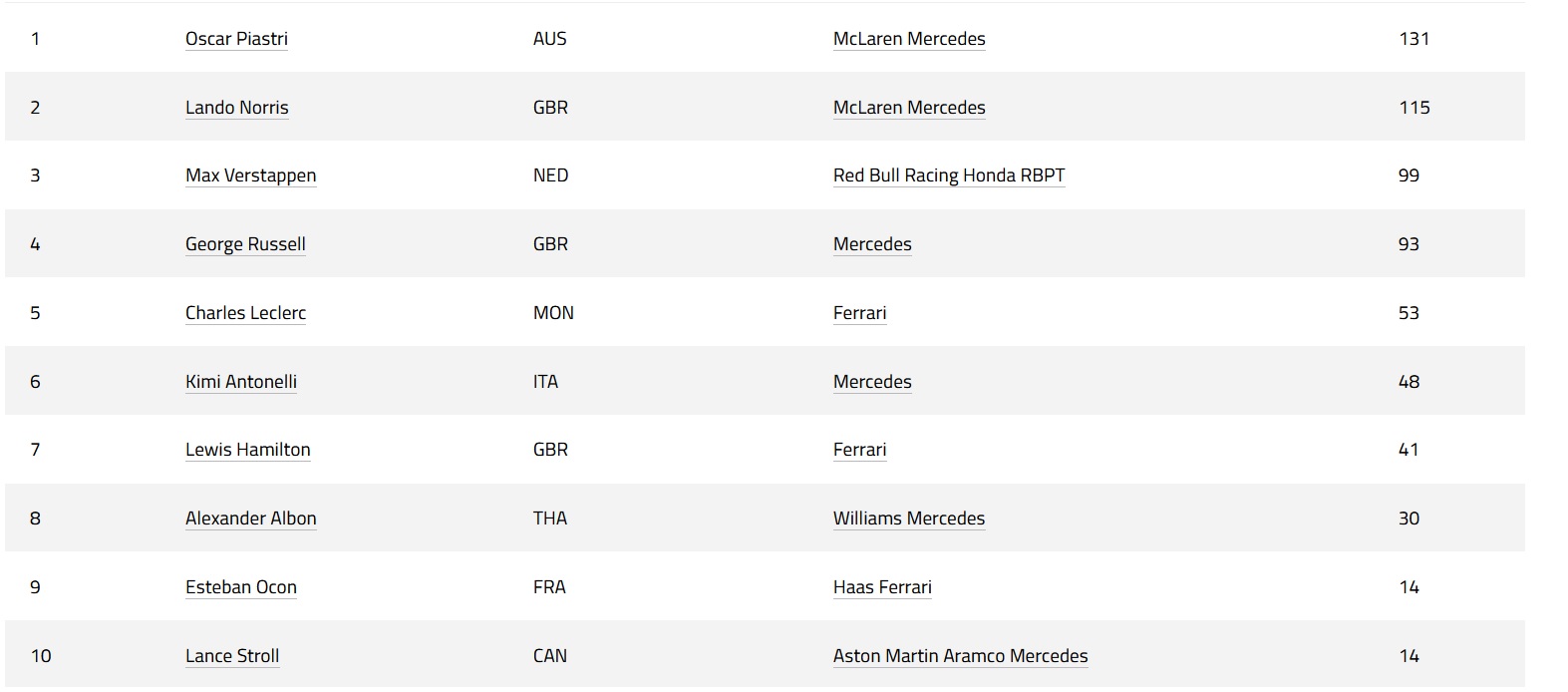Image resolution: width=1568 pixels, height=692 pixels.
Task: Open the Esteban Ocon link
Action: pos(240,587)
